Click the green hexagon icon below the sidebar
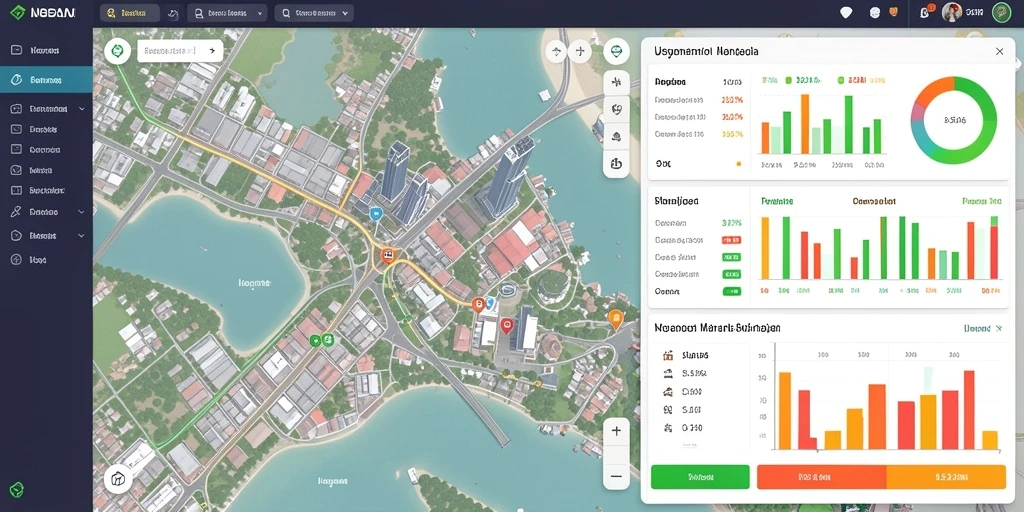The image size is (1024, 512). pyautogui.click(x=17, y=489)
